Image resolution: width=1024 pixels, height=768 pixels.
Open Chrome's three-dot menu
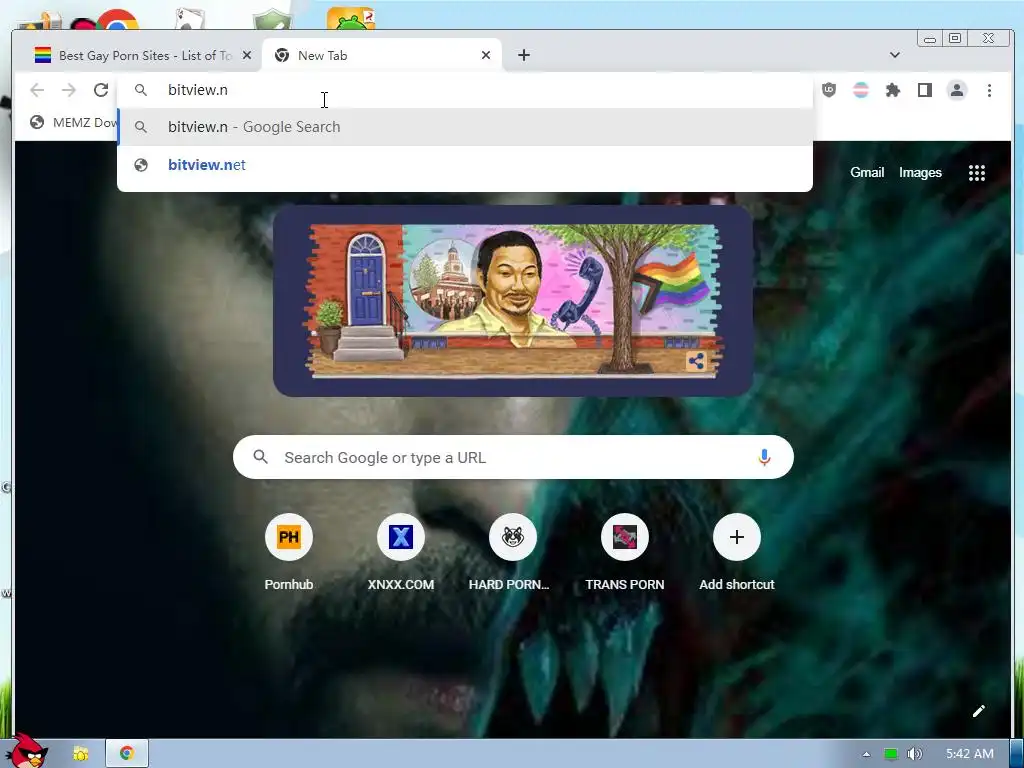coord(989,90)
